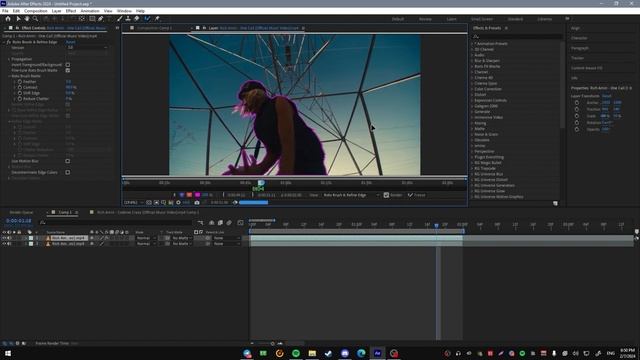Viewport: 640px width, 360px height.
Task: Open the Effect menu
Action: pyautogui.click(x=71, y=11)
